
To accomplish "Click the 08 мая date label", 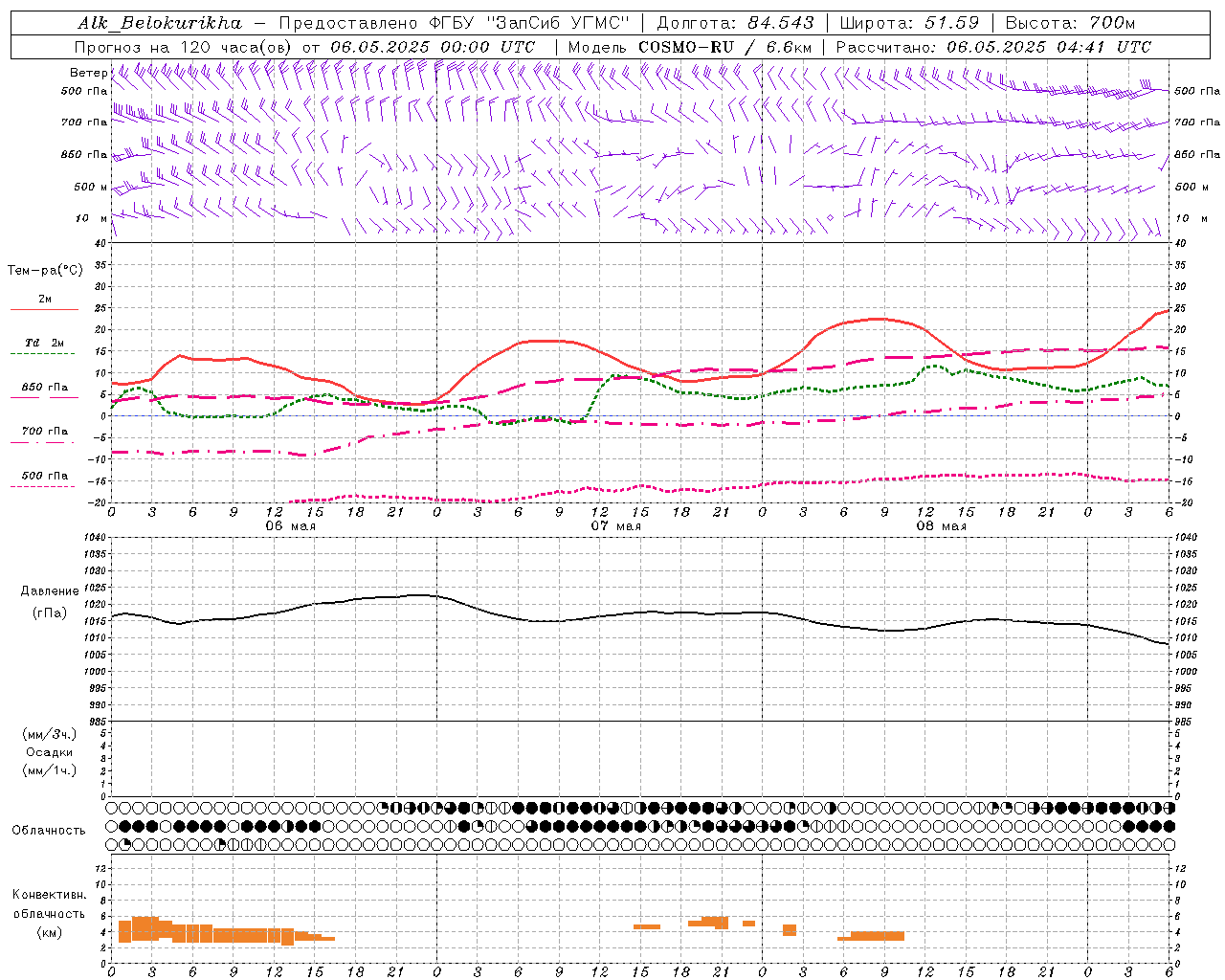I will coord(941,526).
